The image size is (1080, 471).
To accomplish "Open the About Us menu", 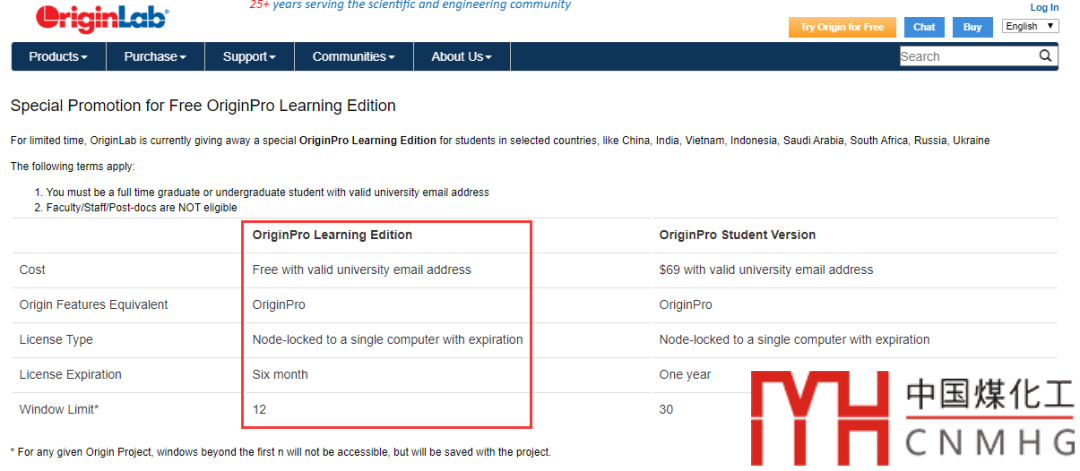I will click(x=461, y=57).
